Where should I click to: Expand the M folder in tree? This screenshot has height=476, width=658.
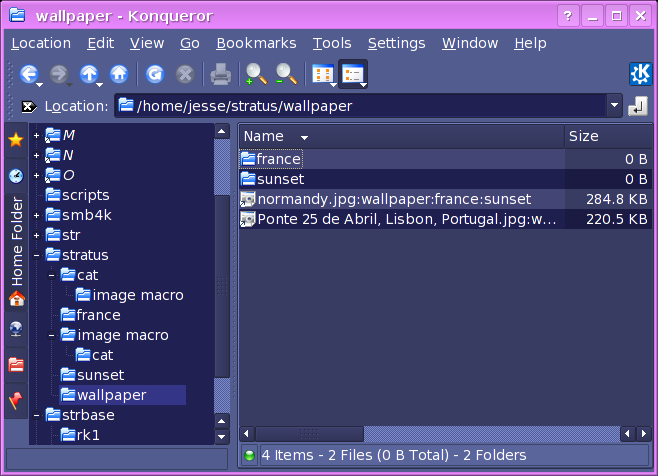tap(37, 135)
